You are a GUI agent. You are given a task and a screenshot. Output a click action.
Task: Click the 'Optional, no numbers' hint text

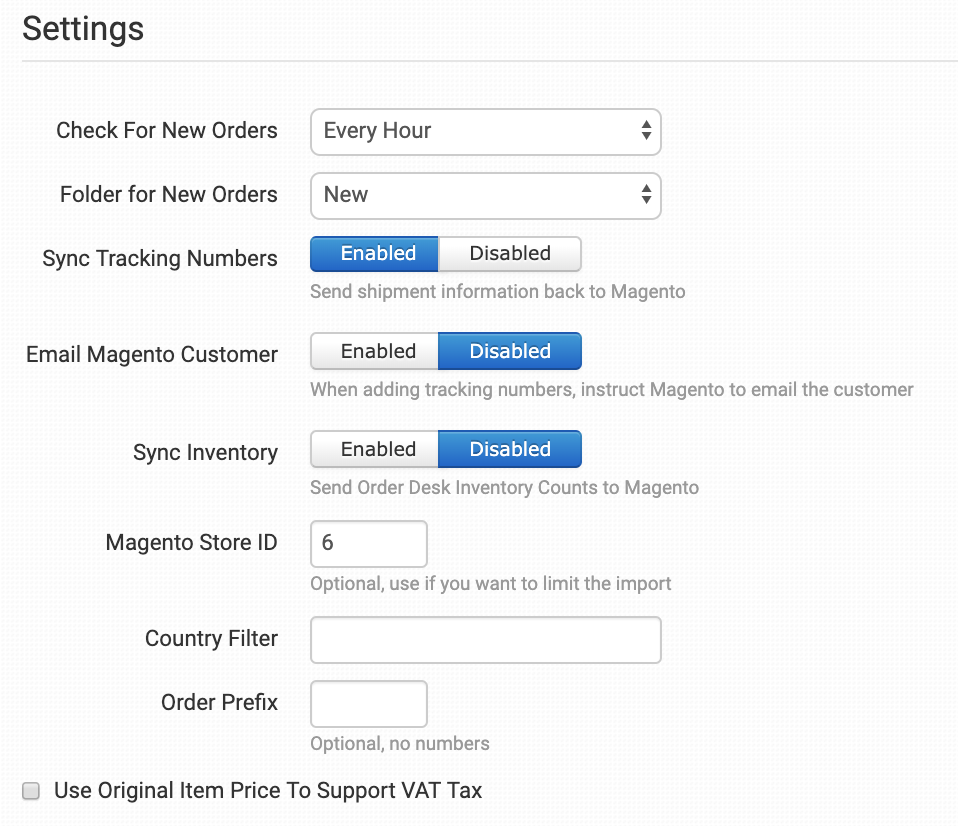400,744
